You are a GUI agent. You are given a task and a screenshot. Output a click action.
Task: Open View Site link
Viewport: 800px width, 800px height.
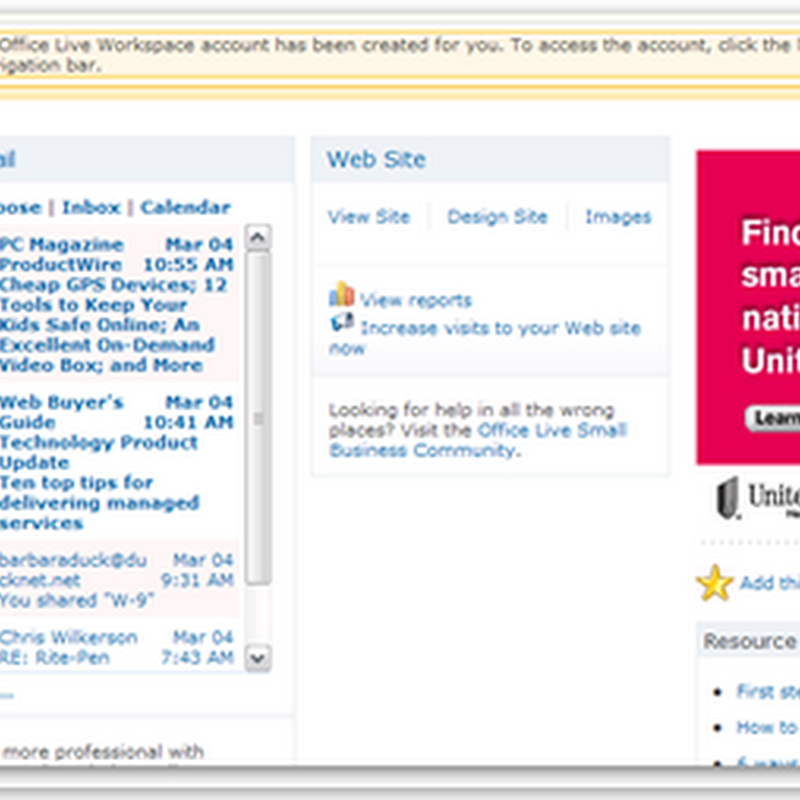[369, 217]
